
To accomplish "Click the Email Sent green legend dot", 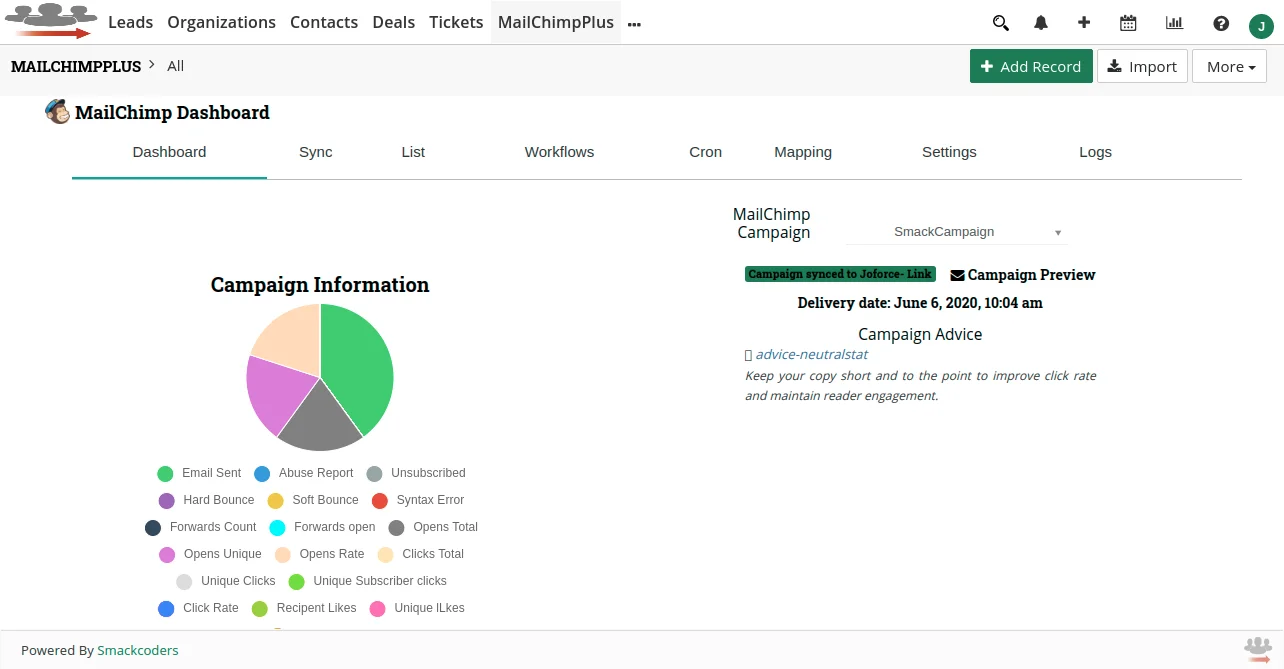I will point(165,473).
